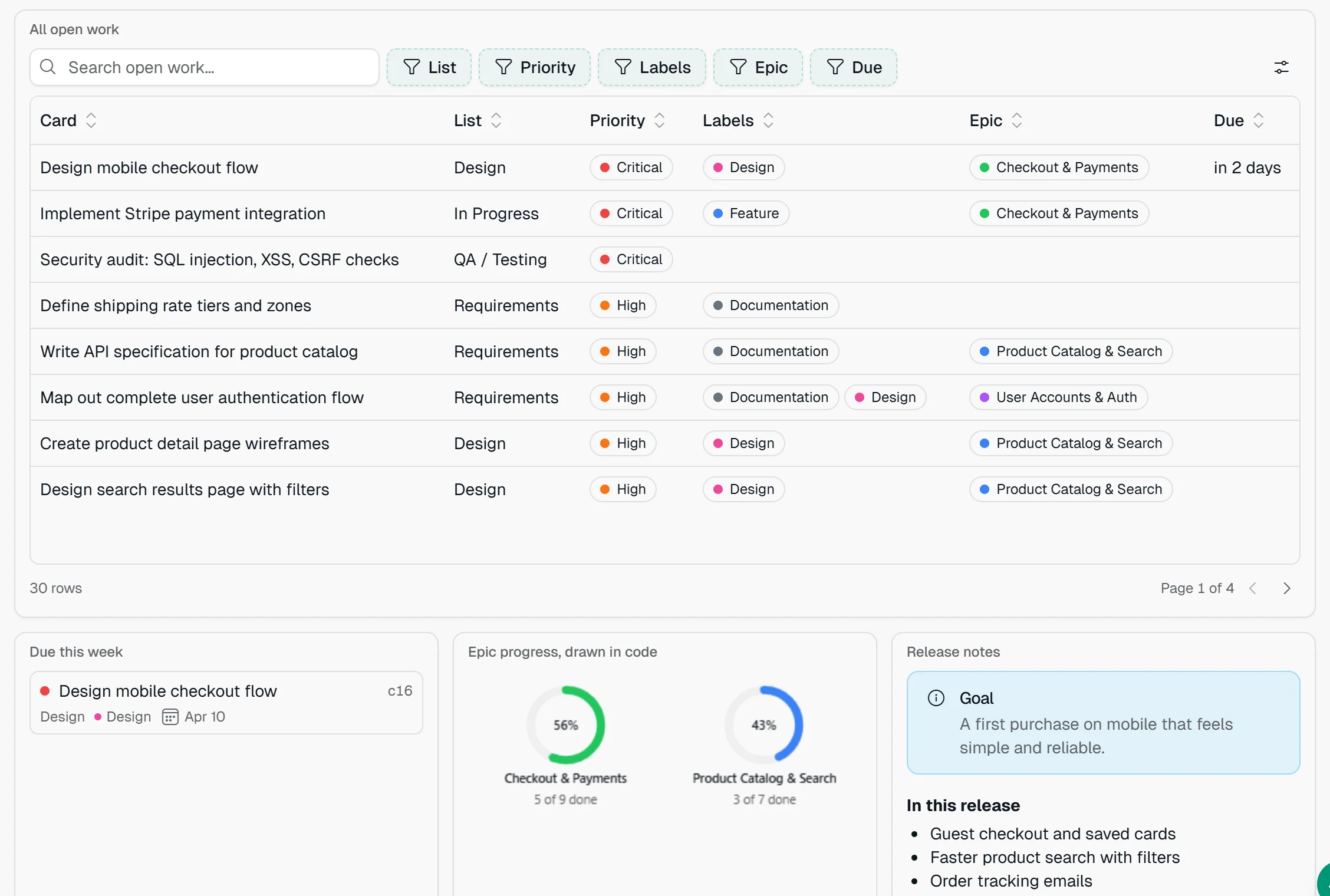Click 'In this release' heading
The width and height of the screenshot is (1330, 896).
click(x=963, y=805)
